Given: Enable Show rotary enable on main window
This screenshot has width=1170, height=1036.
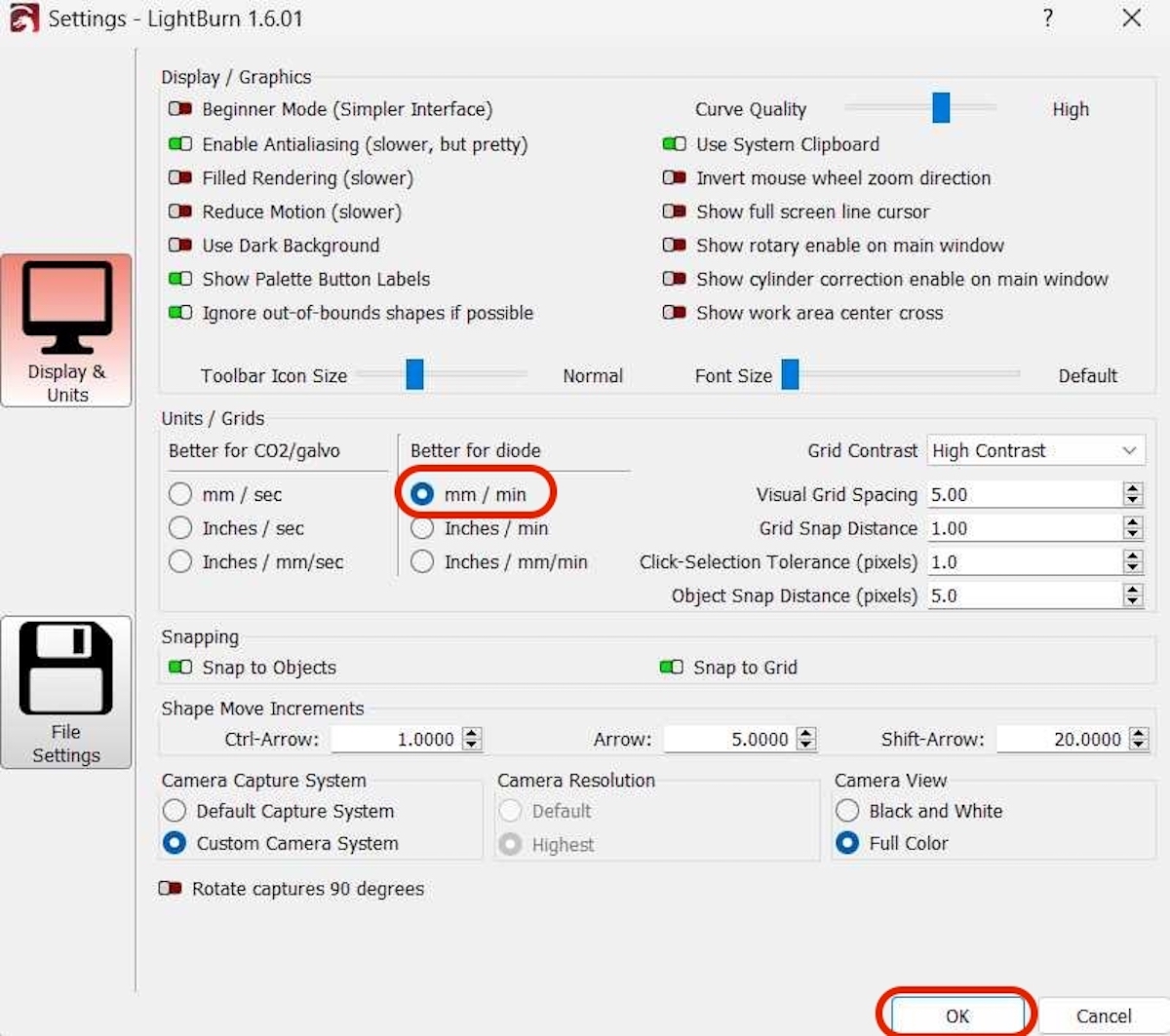Looking at the screenshot, I should pos(675,245).
